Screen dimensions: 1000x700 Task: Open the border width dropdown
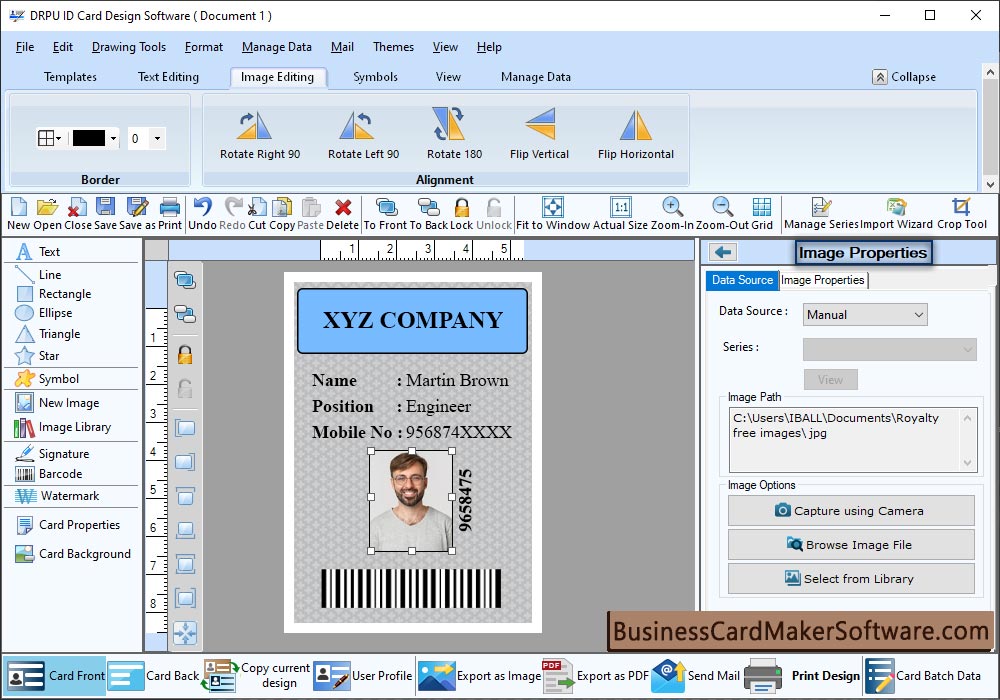pos(157,138)
